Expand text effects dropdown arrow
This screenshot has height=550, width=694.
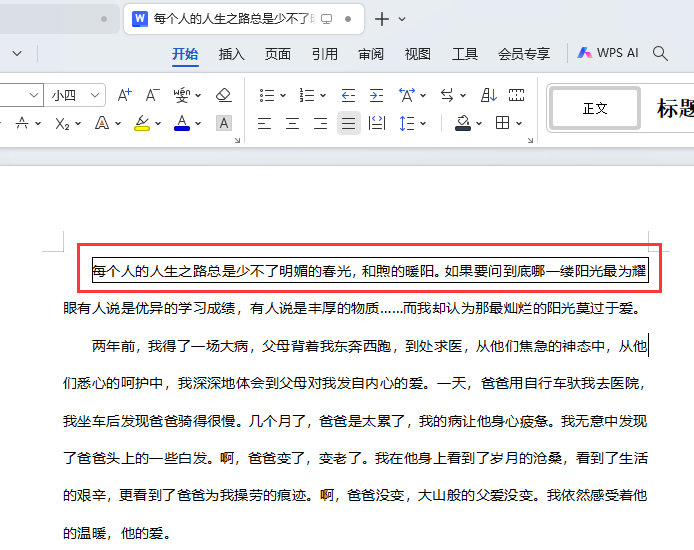118,123
